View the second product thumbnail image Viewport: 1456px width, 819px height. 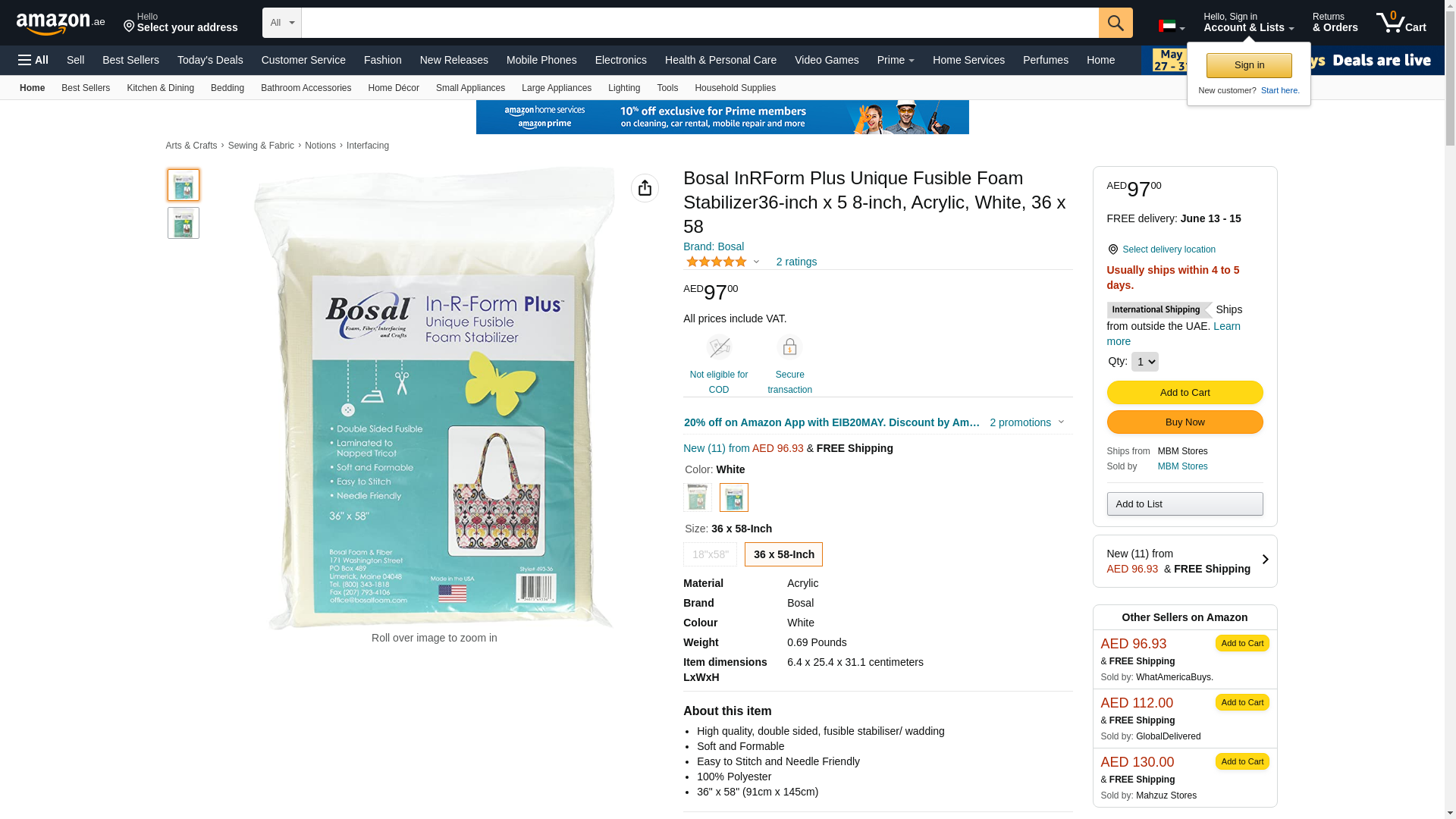click(x=184, y=223)
